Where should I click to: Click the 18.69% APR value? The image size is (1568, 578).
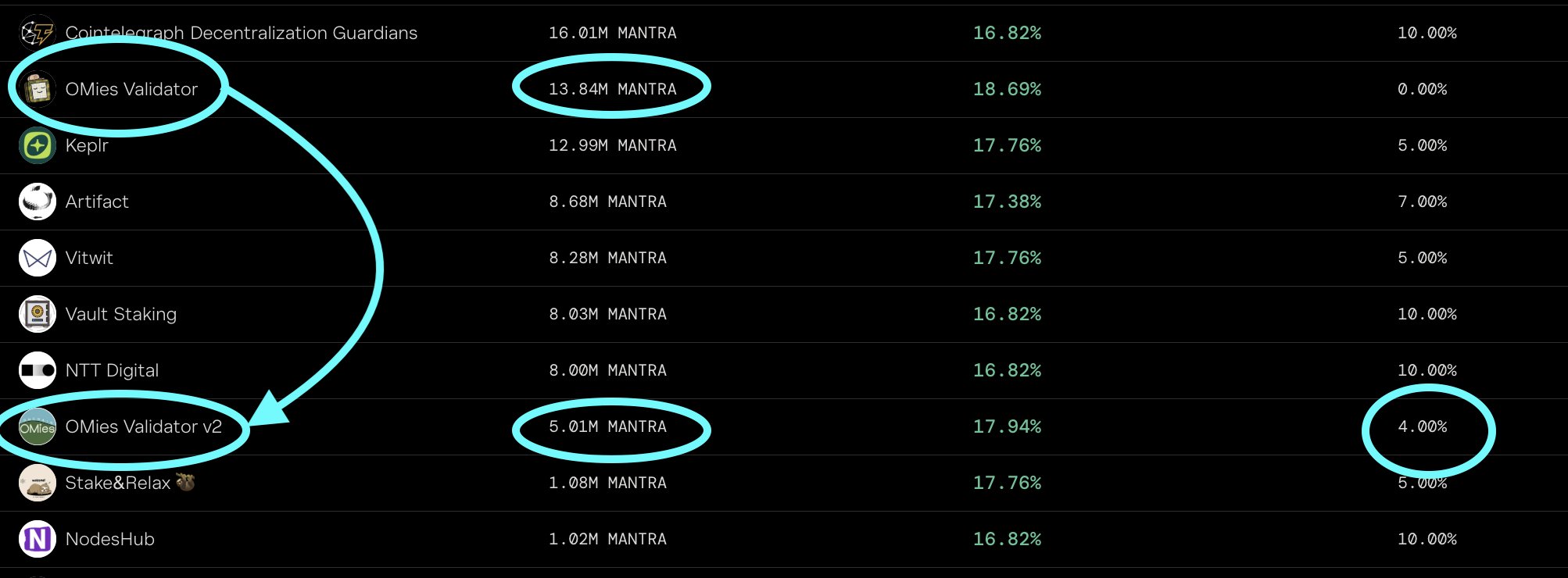point(1007,90)
